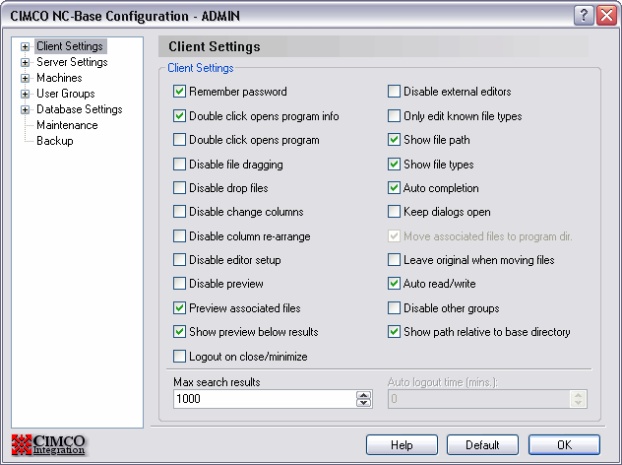Viewport: 622px width, 465px height.
Task: Check Leave original when moving files
Action: (394, 260)
